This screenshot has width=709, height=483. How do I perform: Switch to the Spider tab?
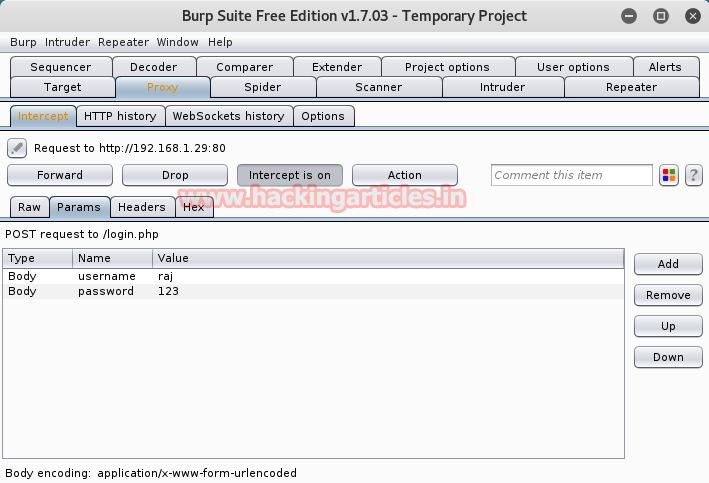263,87
